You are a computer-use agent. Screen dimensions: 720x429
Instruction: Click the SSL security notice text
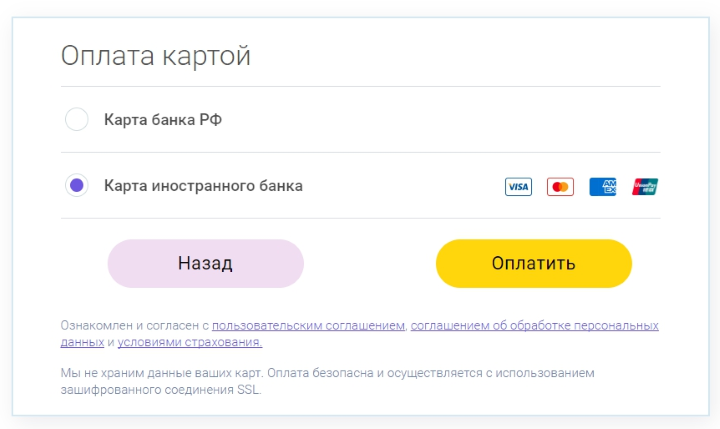(327, 381)
